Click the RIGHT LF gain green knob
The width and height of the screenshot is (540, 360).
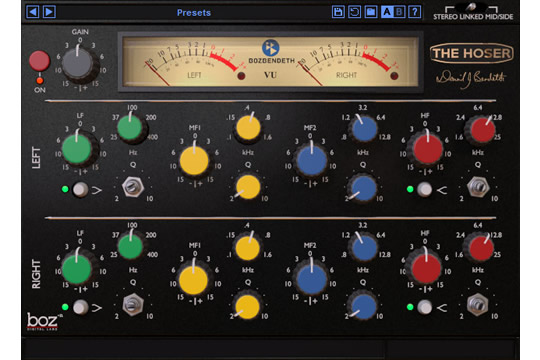pos(76,269)
